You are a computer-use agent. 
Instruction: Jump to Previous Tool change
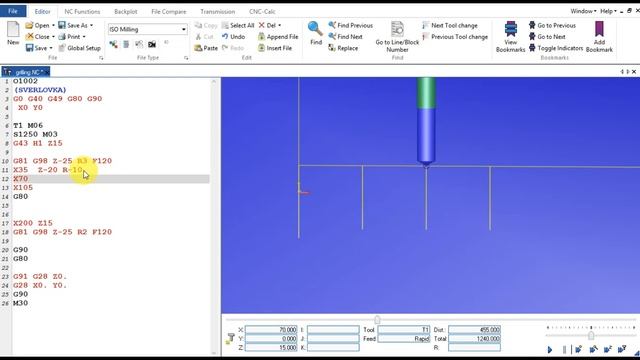(455, 37)
